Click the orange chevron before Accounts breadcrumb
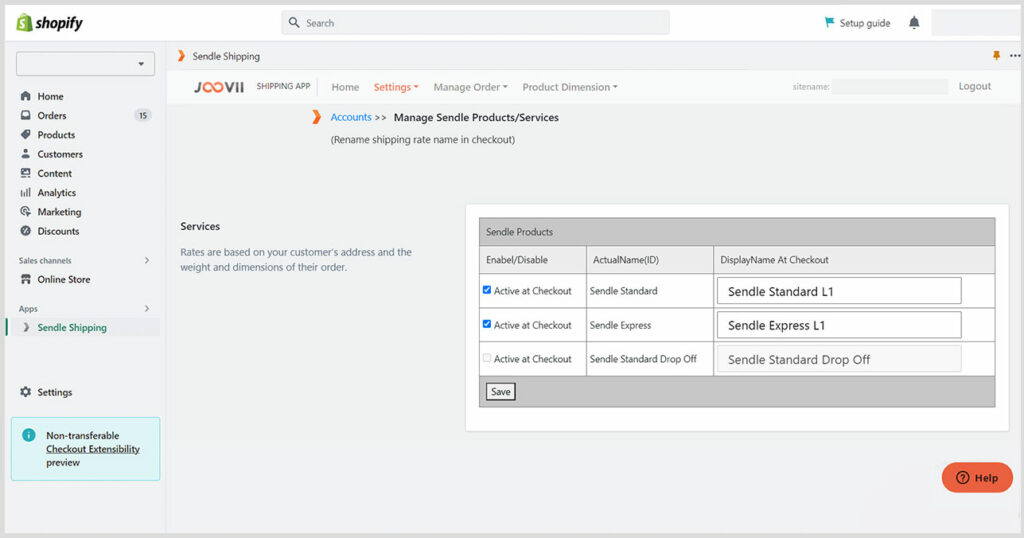Image resolution: width=1024 pixels, height=538 pixels. [316, 117]
